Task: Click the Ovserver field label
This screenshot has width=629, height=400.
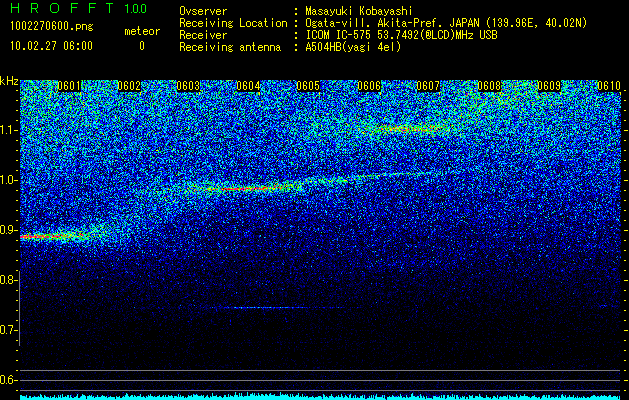Action: (203, 11)
